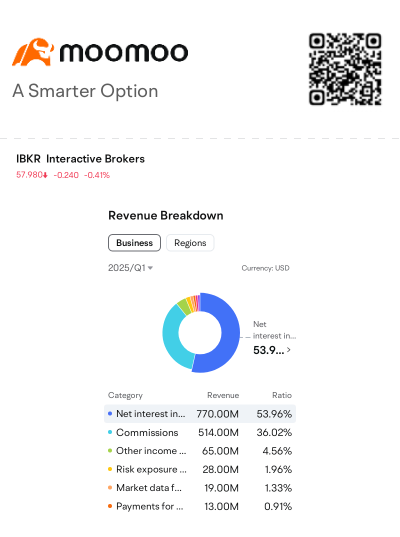This screenshot has height=537, width=400.
Task: Click the green Other income donut segment
Action: point(184,306)
